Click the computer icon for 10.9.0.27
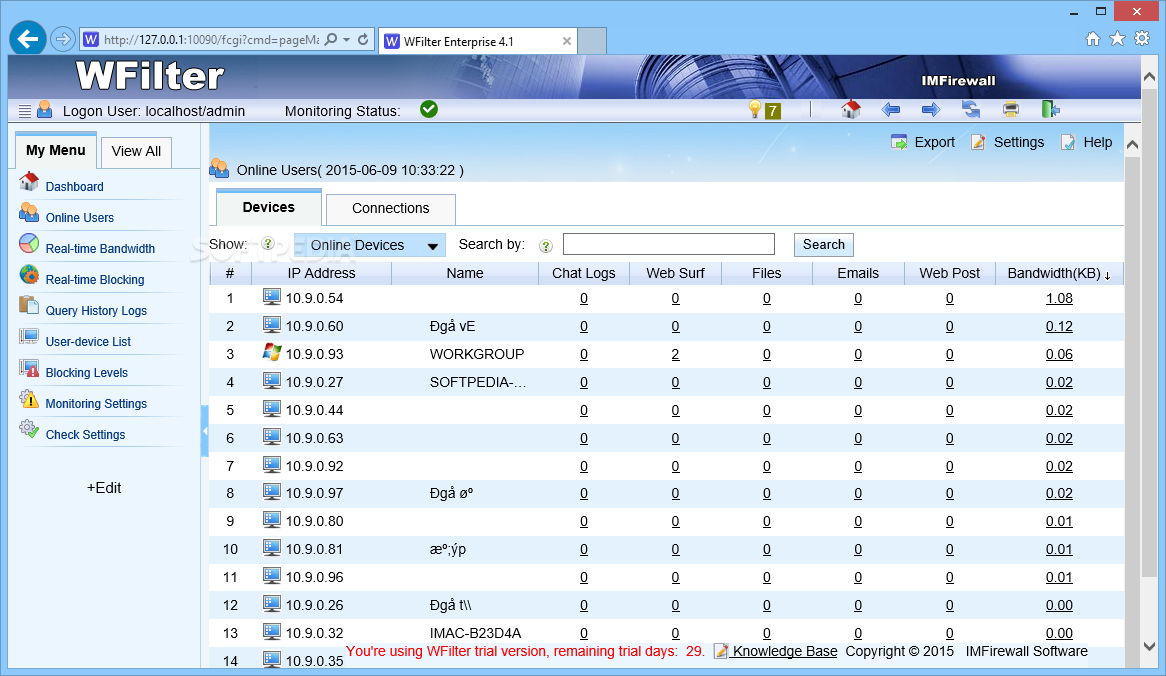 [x=272, y=381]
